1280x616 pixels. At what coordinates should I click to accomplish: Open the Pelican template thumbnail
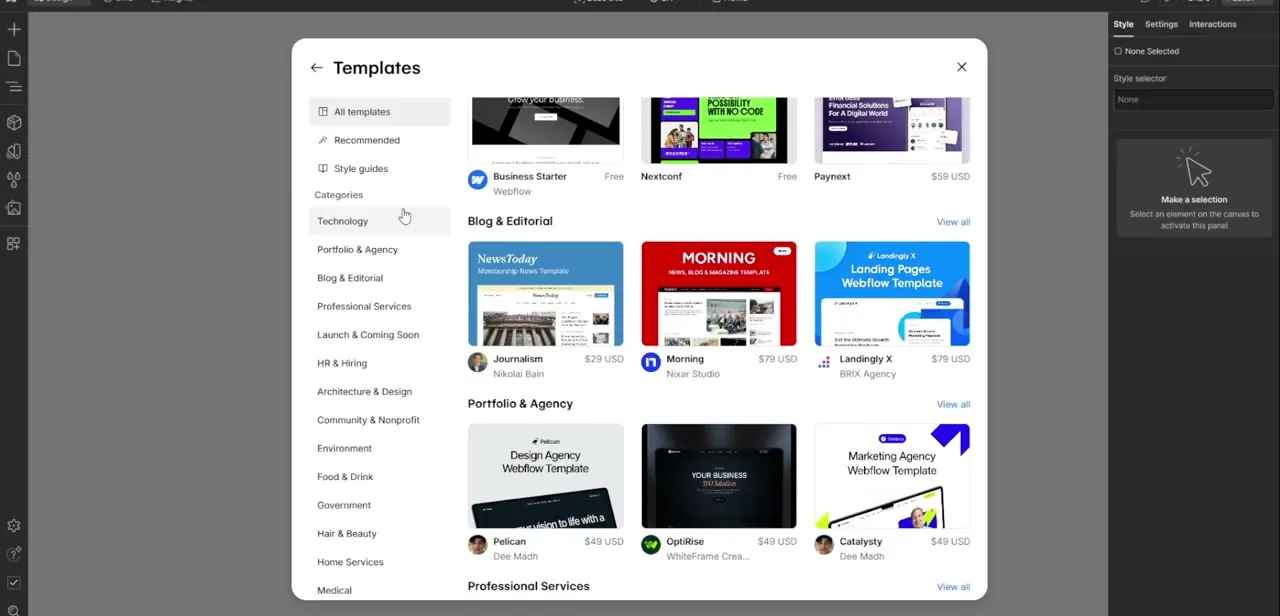[x=546, y=476]
